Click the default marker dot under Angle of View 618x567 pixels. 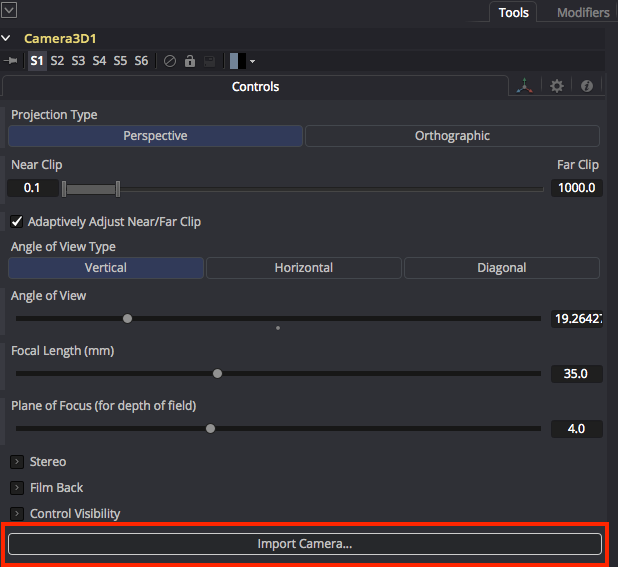pyautogui.click(x=278, y=328)
